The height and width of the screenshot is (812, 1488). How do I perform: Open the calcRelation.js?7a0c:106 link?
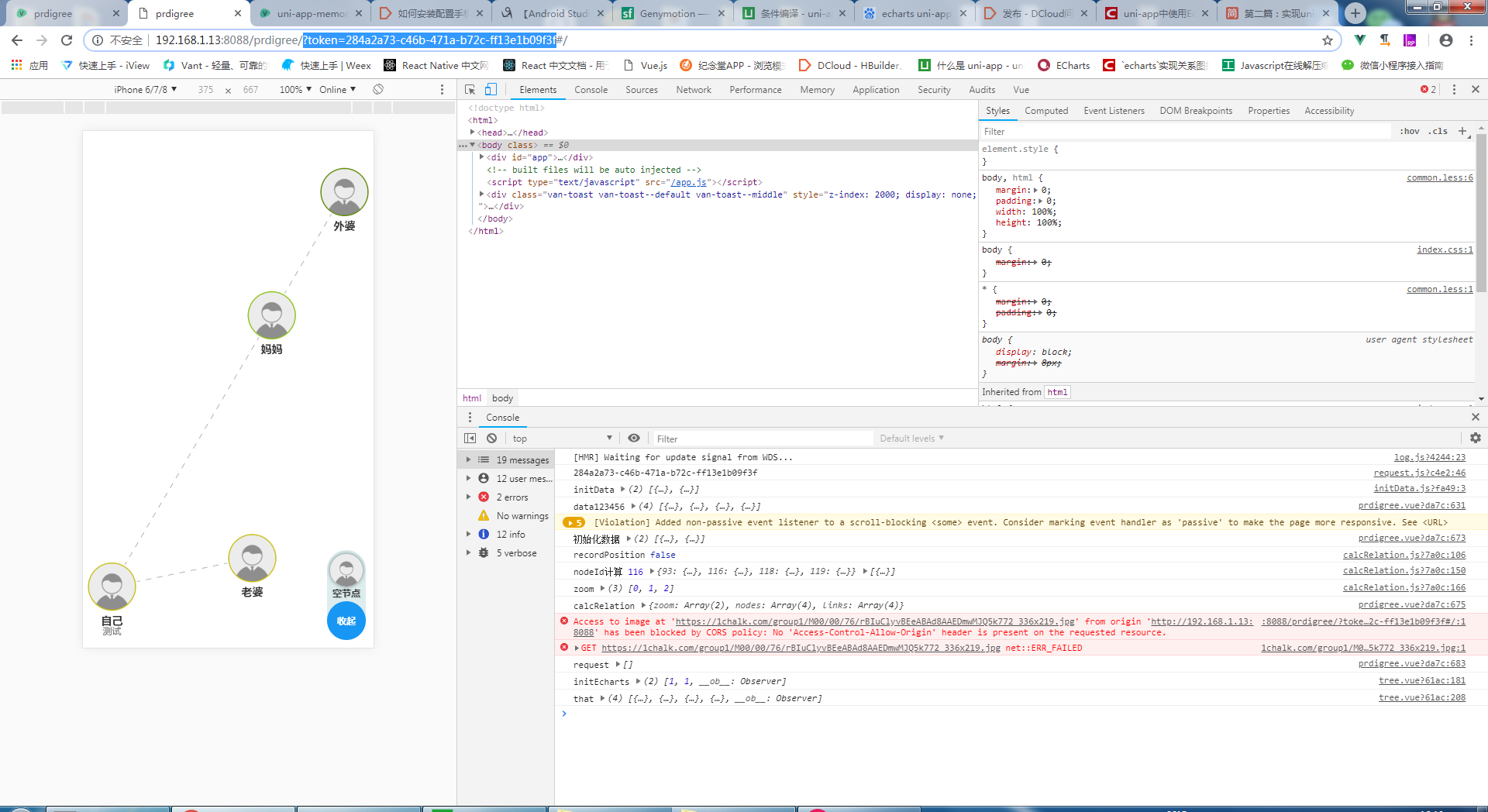tap(1404, 555)
